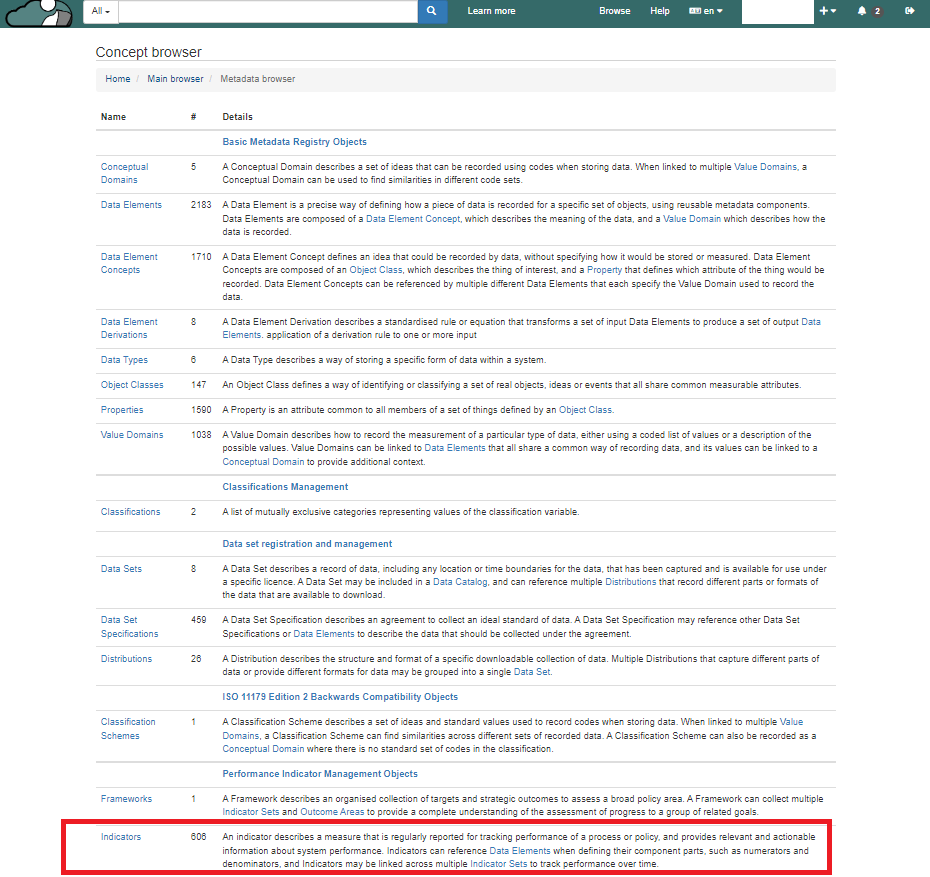Screen dimensions: 930x877
Task: Open the 'en' language selector
Action: 706,11
